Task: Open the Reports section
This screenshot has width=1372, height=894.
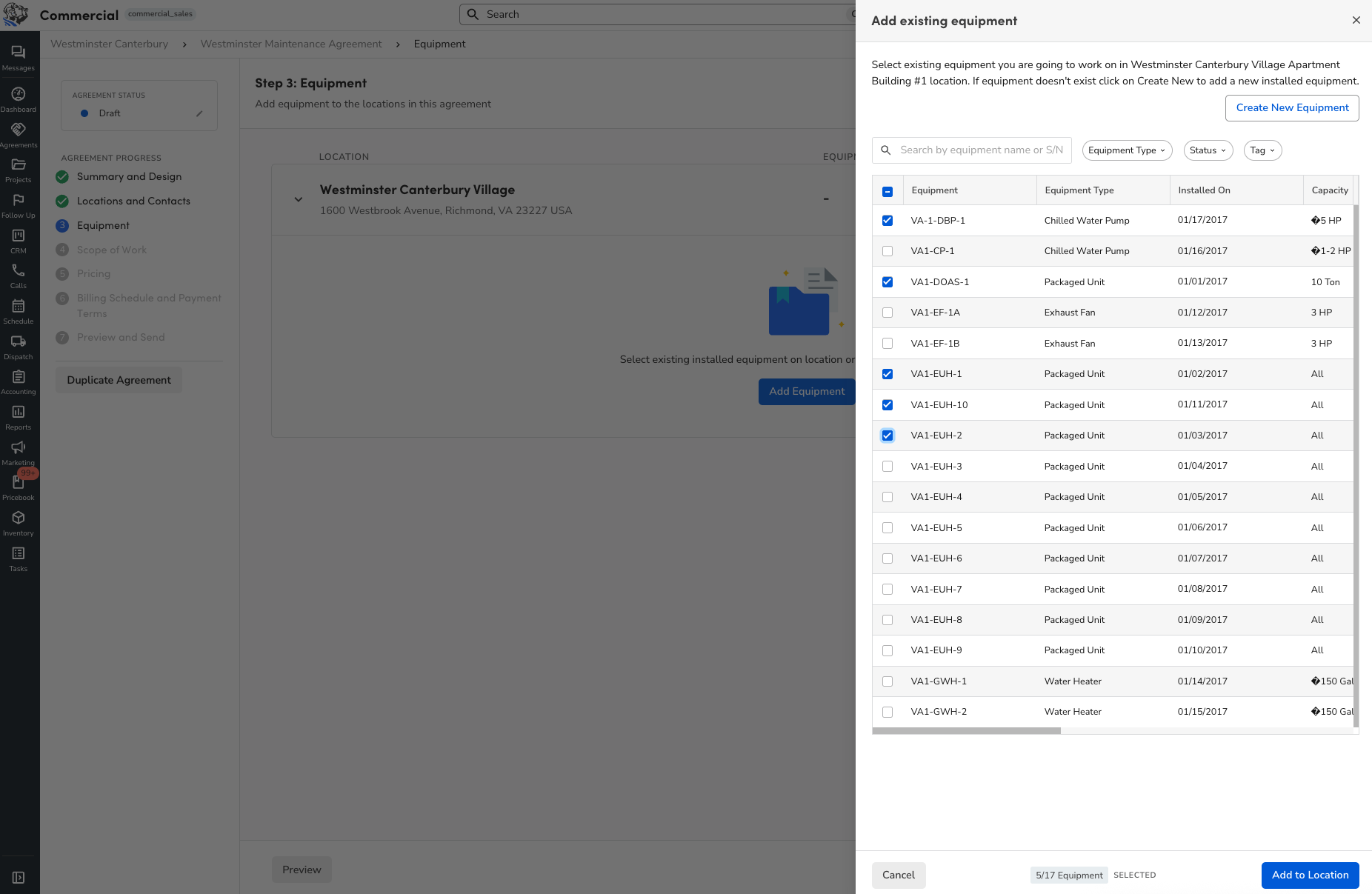Action: [x=19, y=414]
